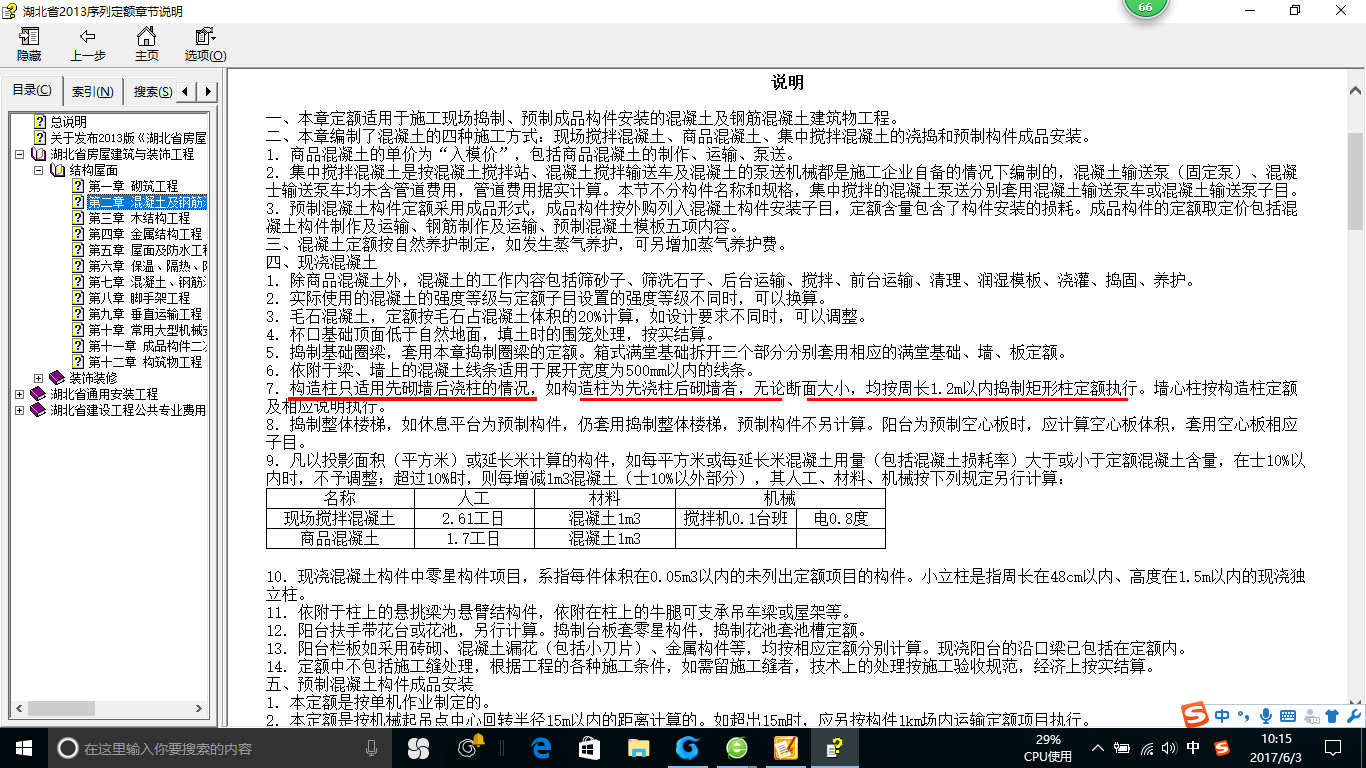This screenshot has height=768, width=1366.
Task: Click the 湖北省通用安装工程 book icon
Action: pos(39,394)
